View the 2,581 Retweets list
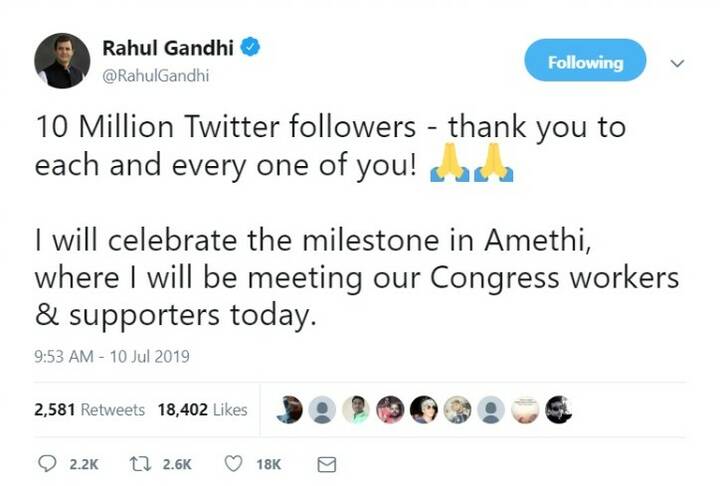This screenshot has width=724, height=486. 89,410
